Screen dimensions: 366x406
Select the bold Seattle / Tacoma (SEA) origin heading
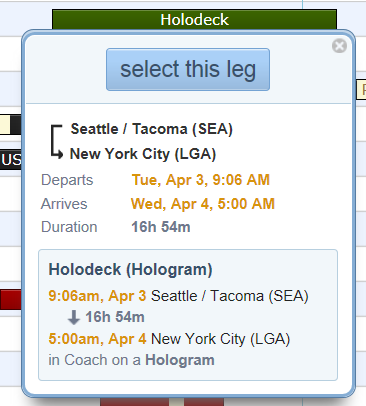152,129
